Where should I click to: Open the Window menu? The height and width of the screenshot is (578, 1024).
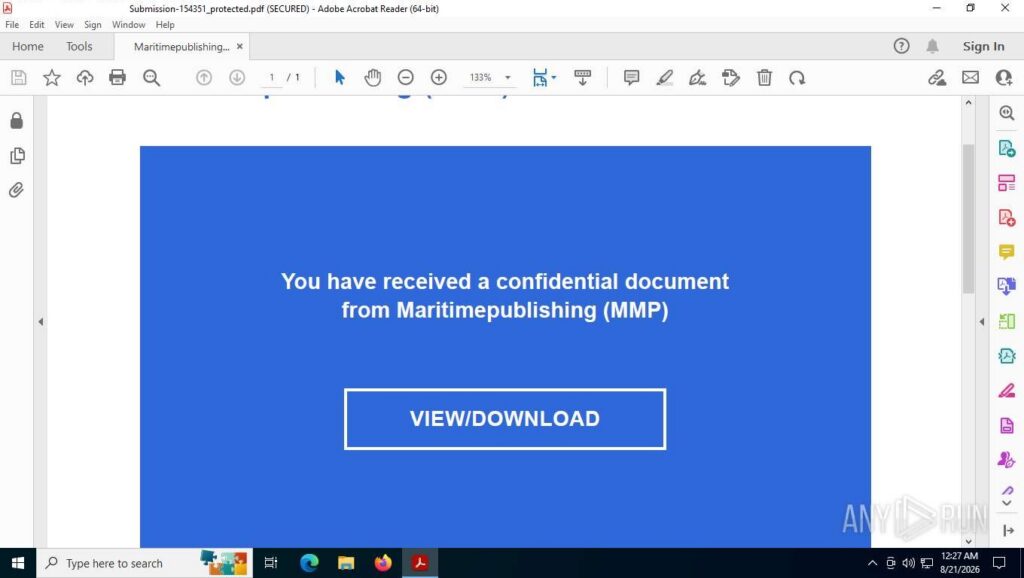click(128, 25)
